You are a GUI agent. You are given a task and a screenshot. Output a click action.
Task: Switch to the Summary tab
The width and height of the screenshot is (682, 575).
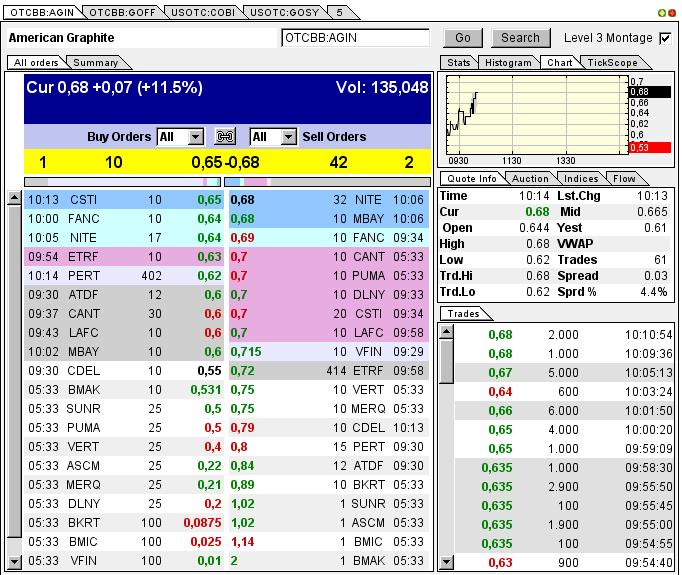(x=94, y=63)
